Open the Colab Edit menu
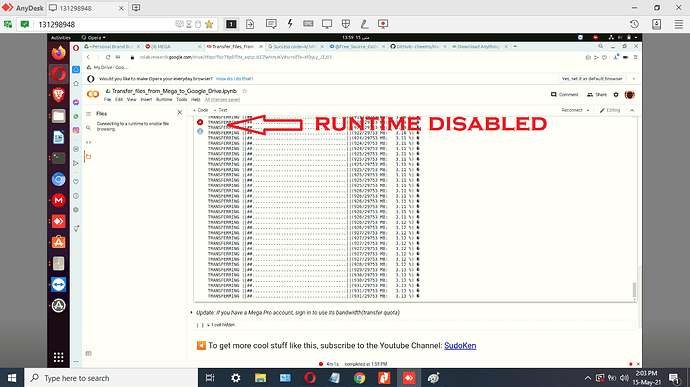The image size is (690, 387). (x=119, y=100)
